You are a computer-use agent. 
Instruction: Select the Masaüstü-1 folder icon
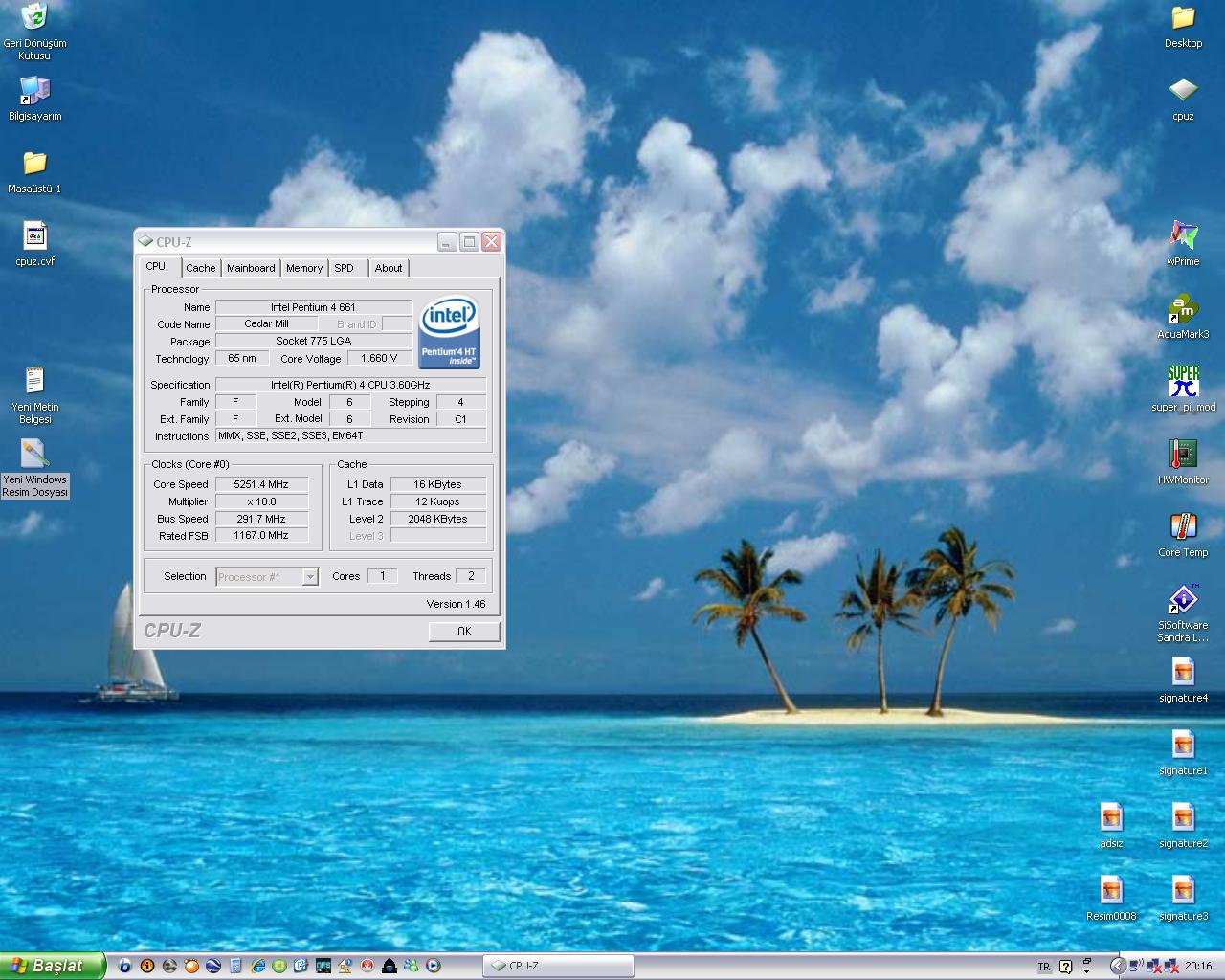tap(34, 171)
